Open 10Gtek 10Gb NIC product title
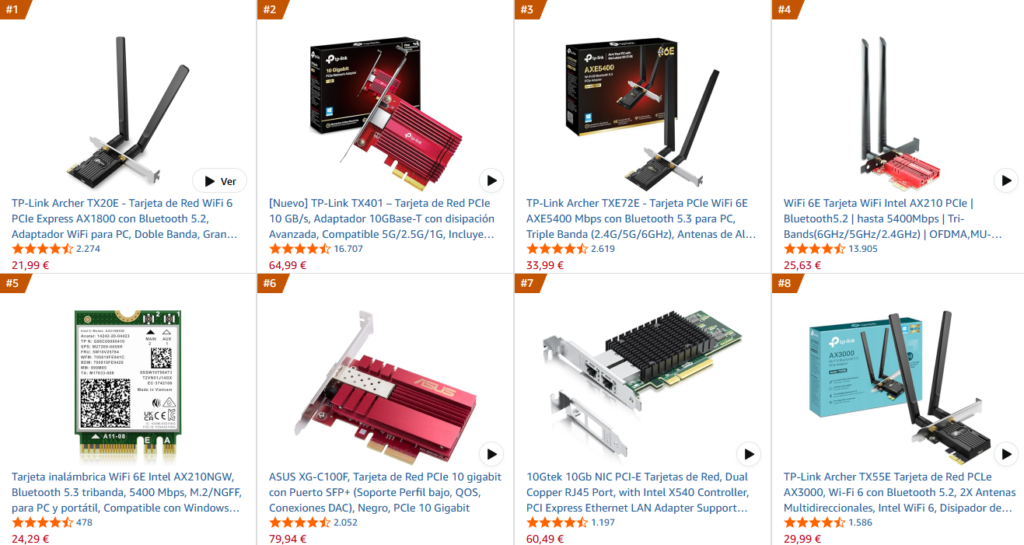This screenshot has height=545, width=1024. pyautogui.click(x=637, y=492)
